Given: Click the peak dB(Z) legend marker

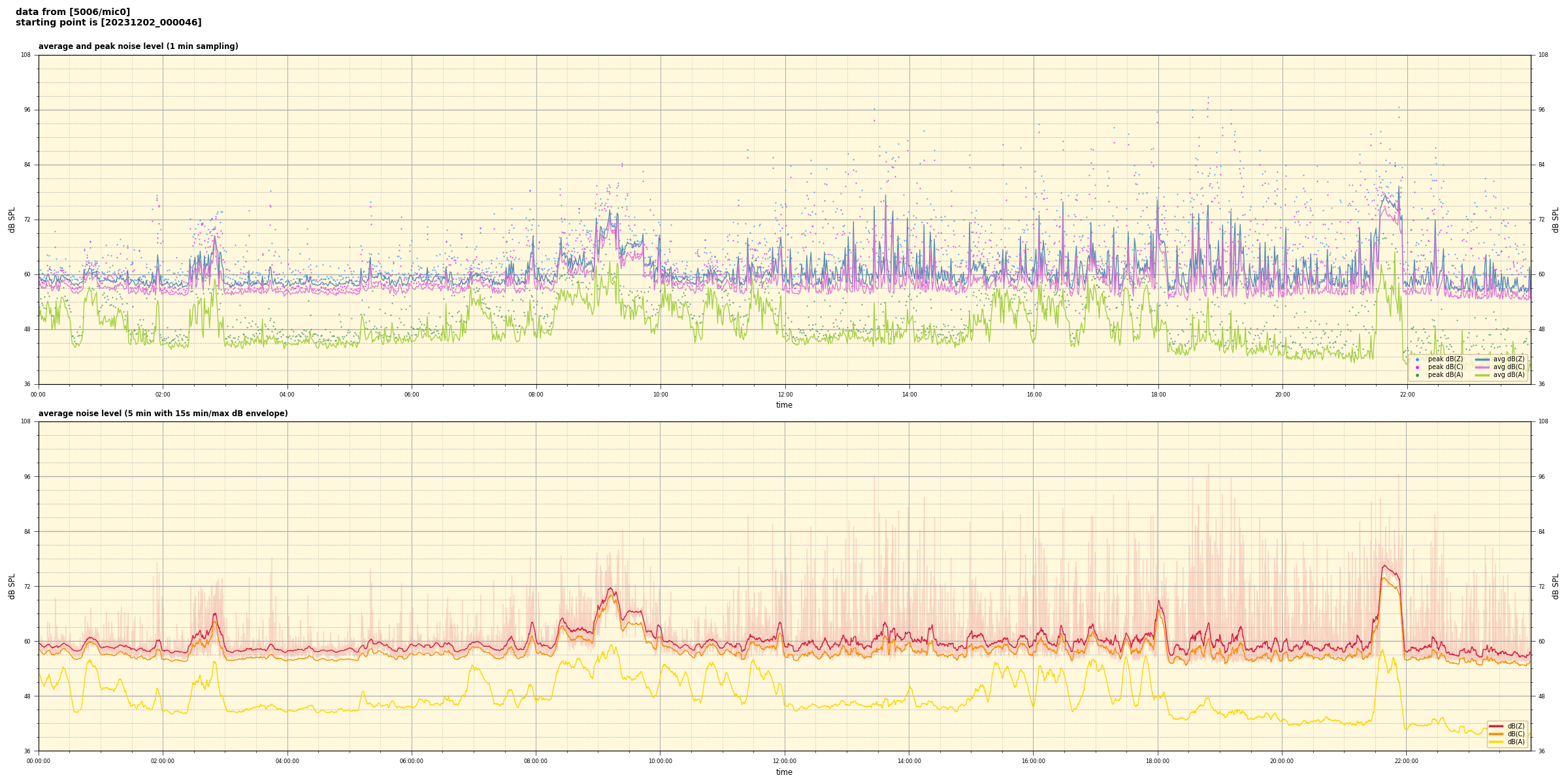Looking at the screenshot, I should click(1417, 359).
